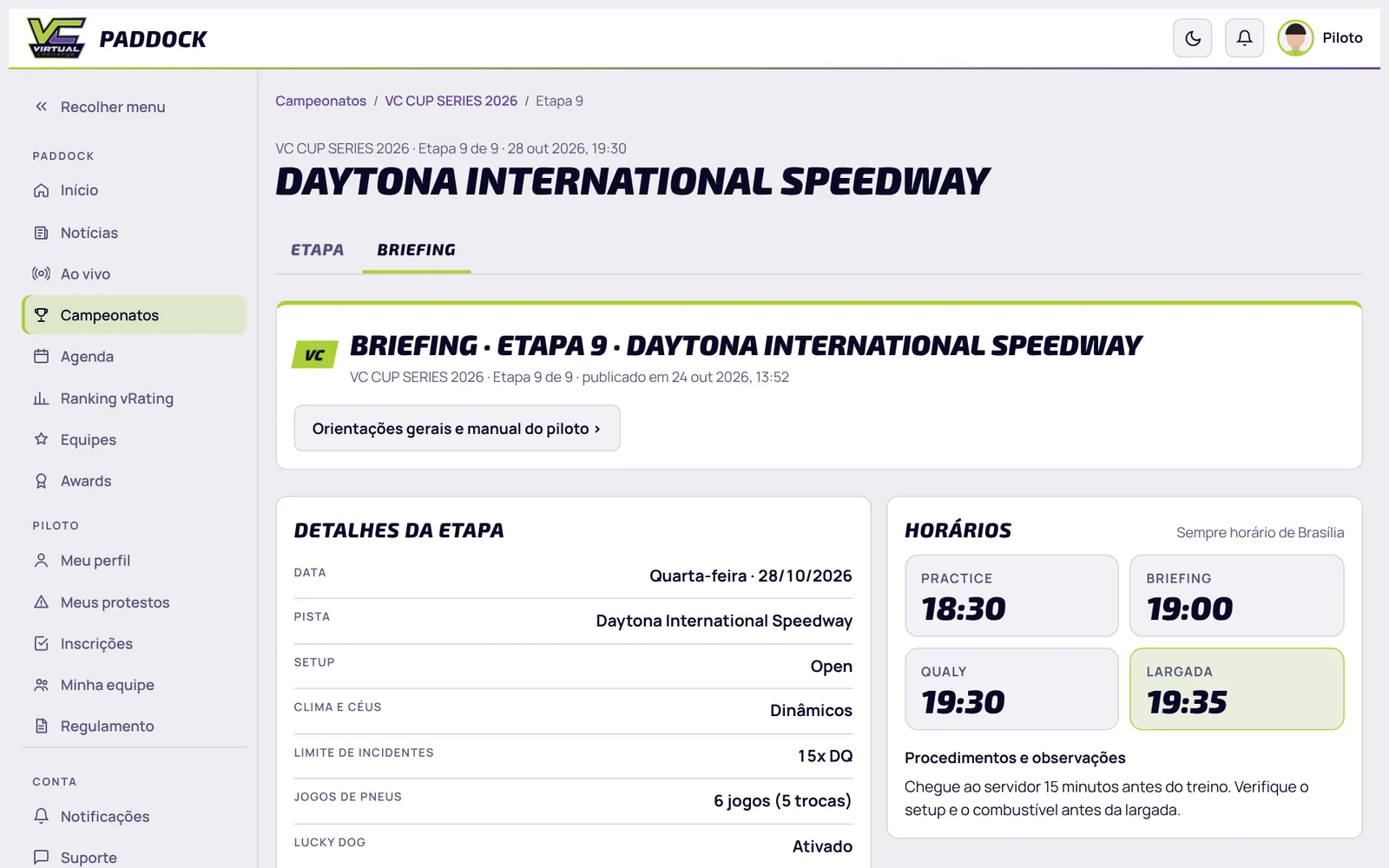Select Campeonatos trophy item
The image size is (1389, 868).
click(x=134, y=315)
